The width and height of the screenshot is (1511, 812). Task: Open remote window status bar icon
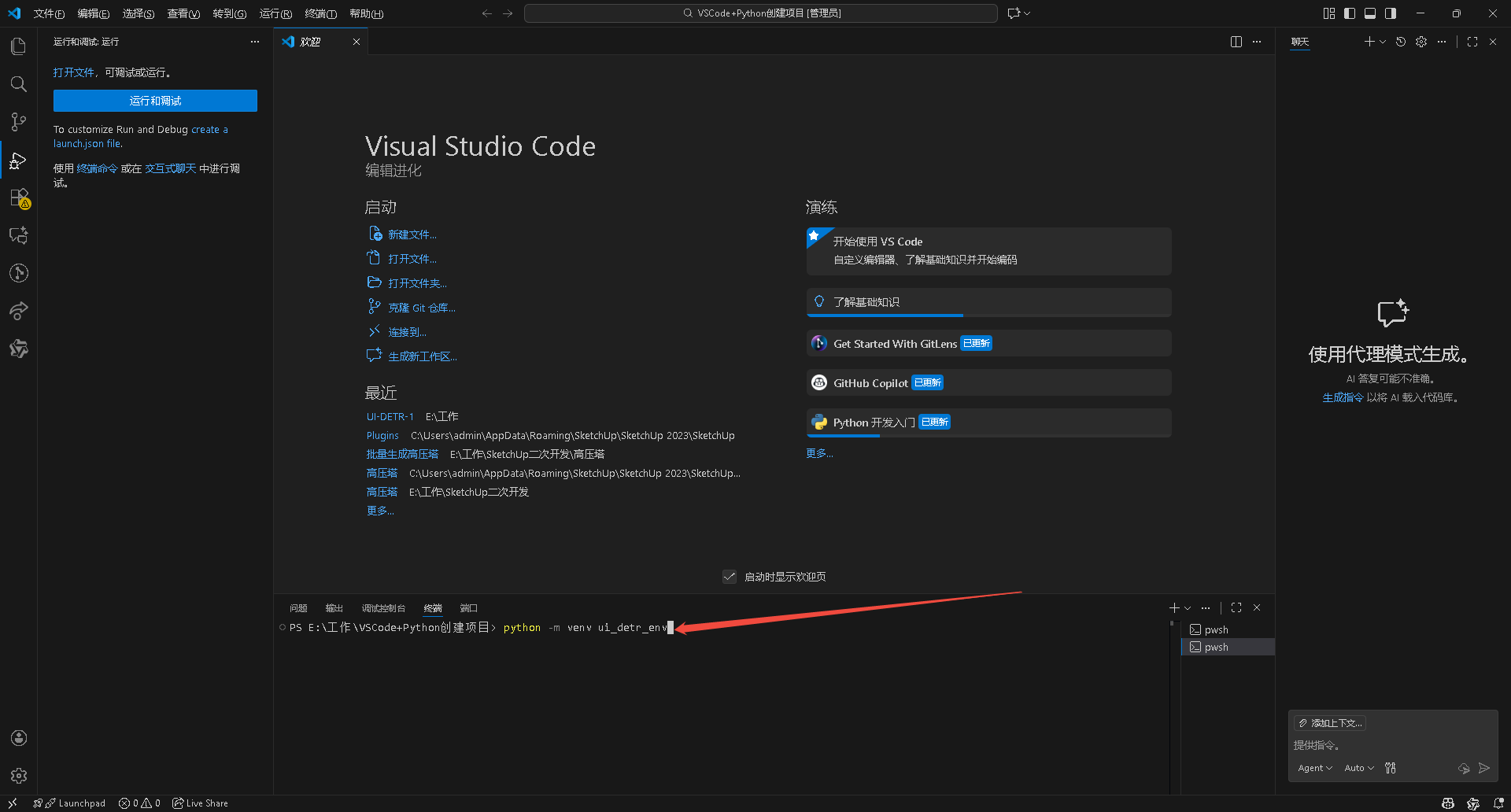(13, 803)
